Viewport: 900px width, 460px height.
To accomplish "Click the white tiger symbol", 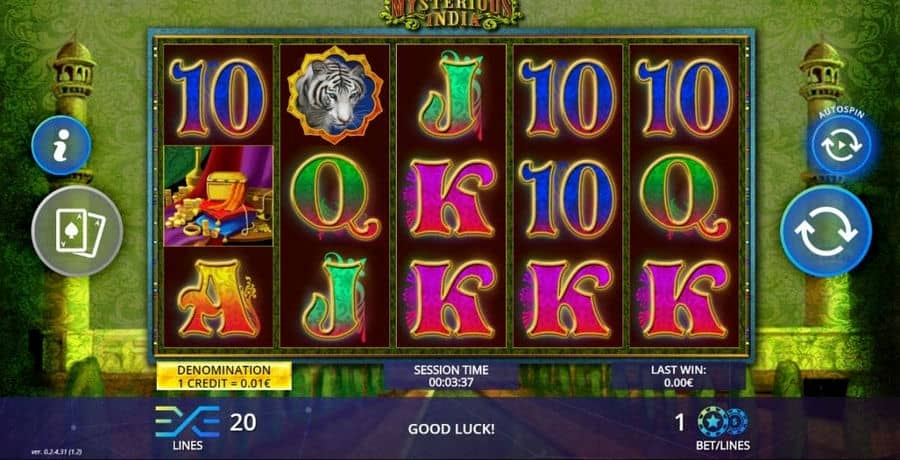I will [x=335, y=95].
